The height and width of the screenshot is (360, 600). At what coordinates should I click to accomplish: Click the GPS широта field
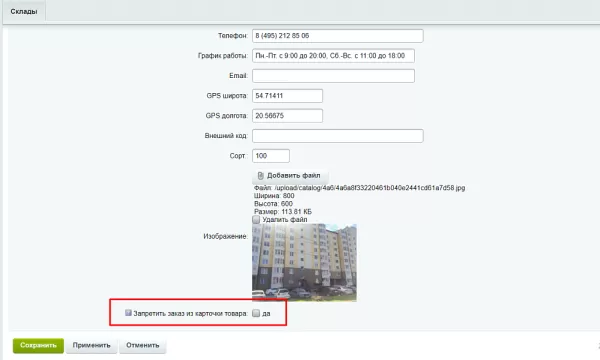[287, 96]
